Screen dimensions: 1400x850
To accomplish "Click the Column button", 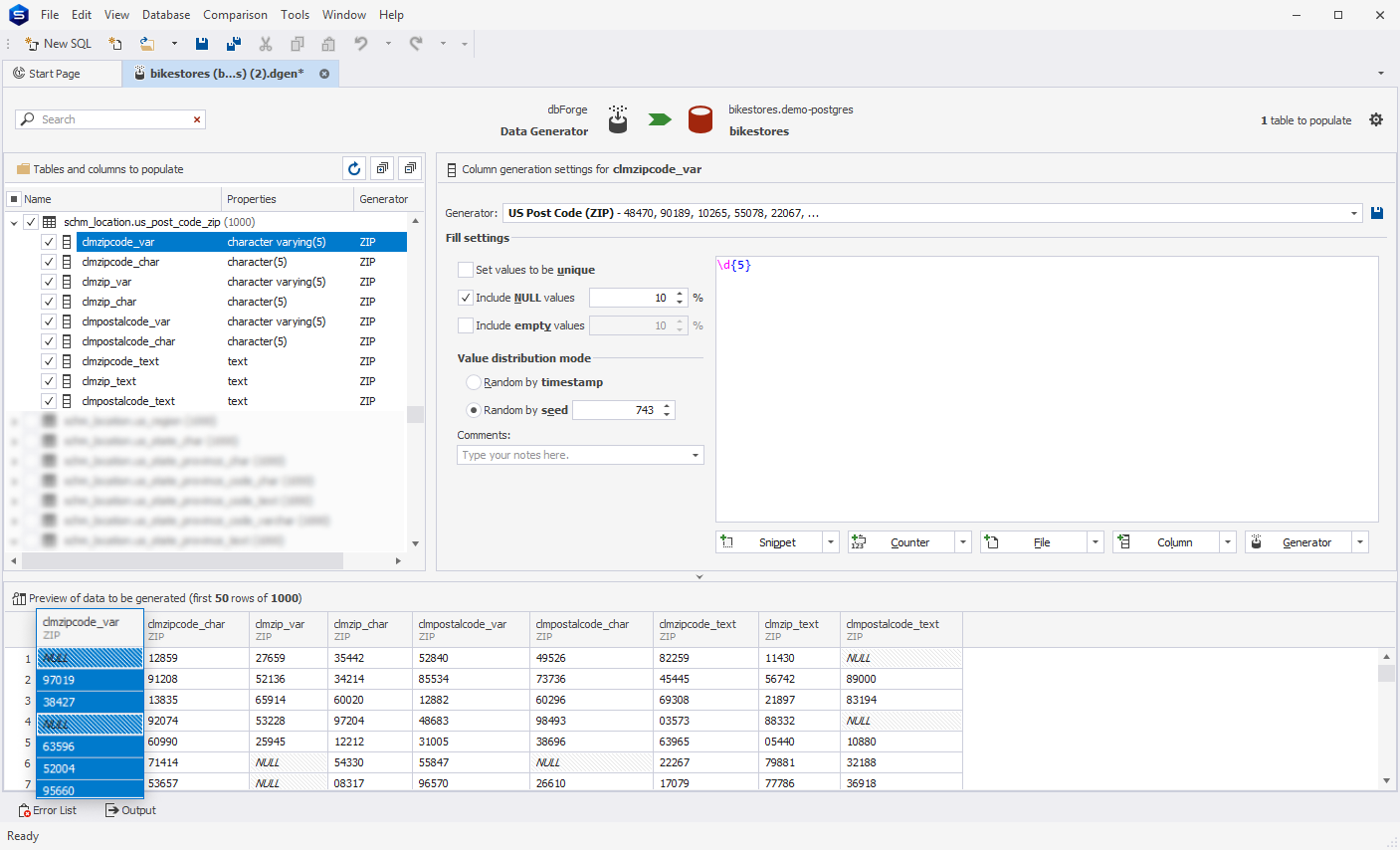I will tap(1166, 542).
